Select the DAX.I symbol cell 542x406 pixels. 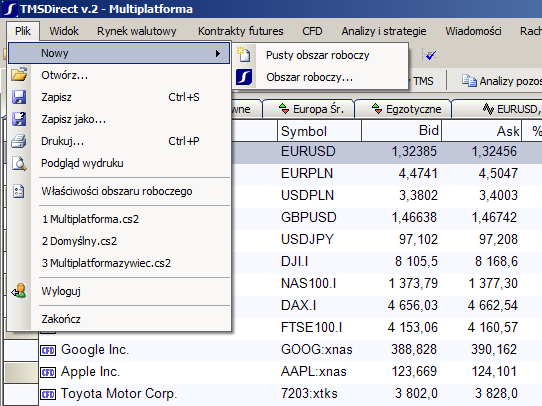pyautogui.click(x=298, y=305)
